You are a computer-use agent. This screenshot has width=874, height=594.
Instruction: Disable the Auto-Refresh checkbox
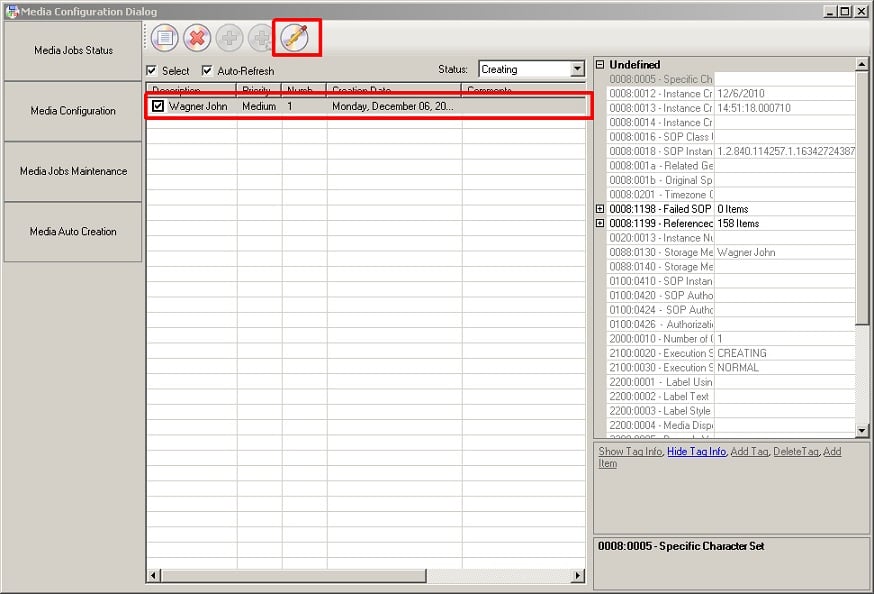tap(207, 71)
